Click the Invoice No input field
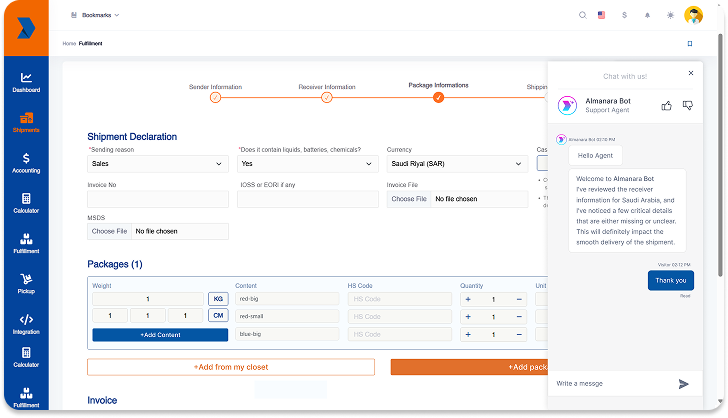The image size is (728, 418). click(158, 199)
